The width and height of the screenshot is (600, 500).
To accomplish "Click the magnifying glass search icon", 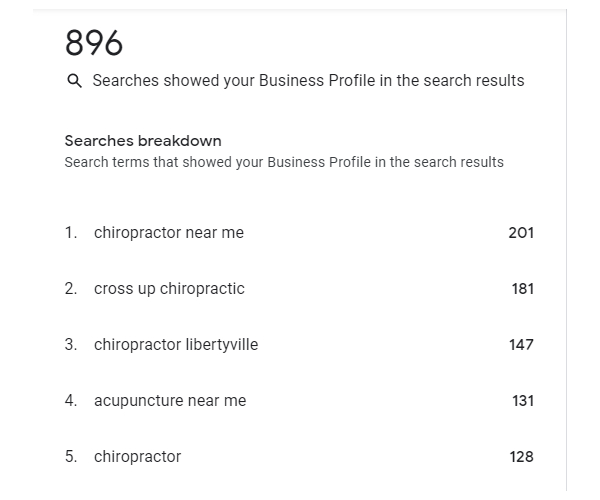I will [x=74, y=81].
